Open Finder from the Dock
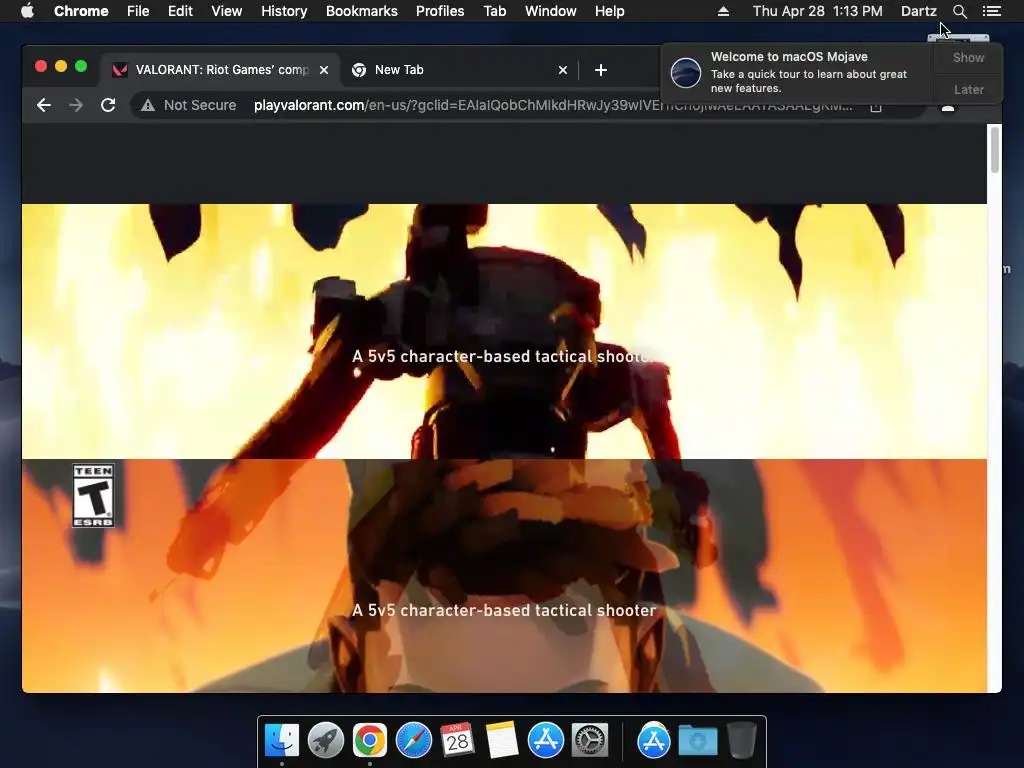Screen dimensions: 1024x768 coord(282,740)
